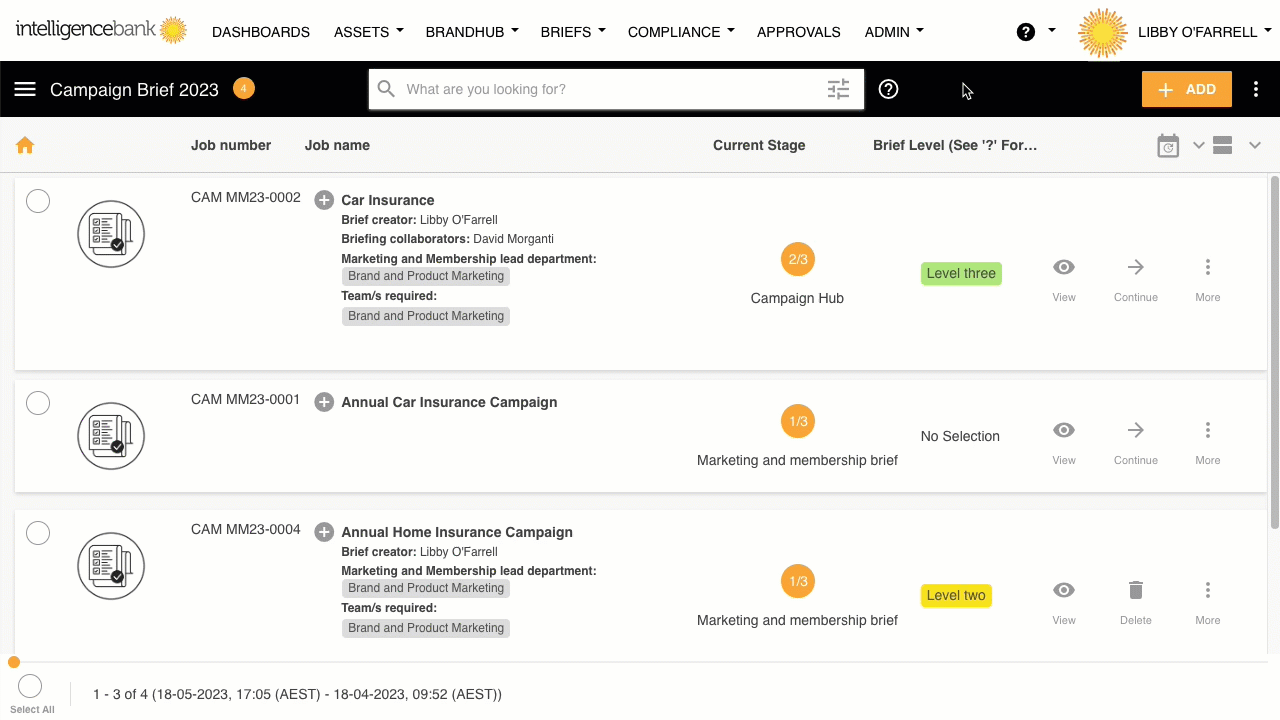Open the Dashboards menu item
1280x720 pixels.
[261, 32]
